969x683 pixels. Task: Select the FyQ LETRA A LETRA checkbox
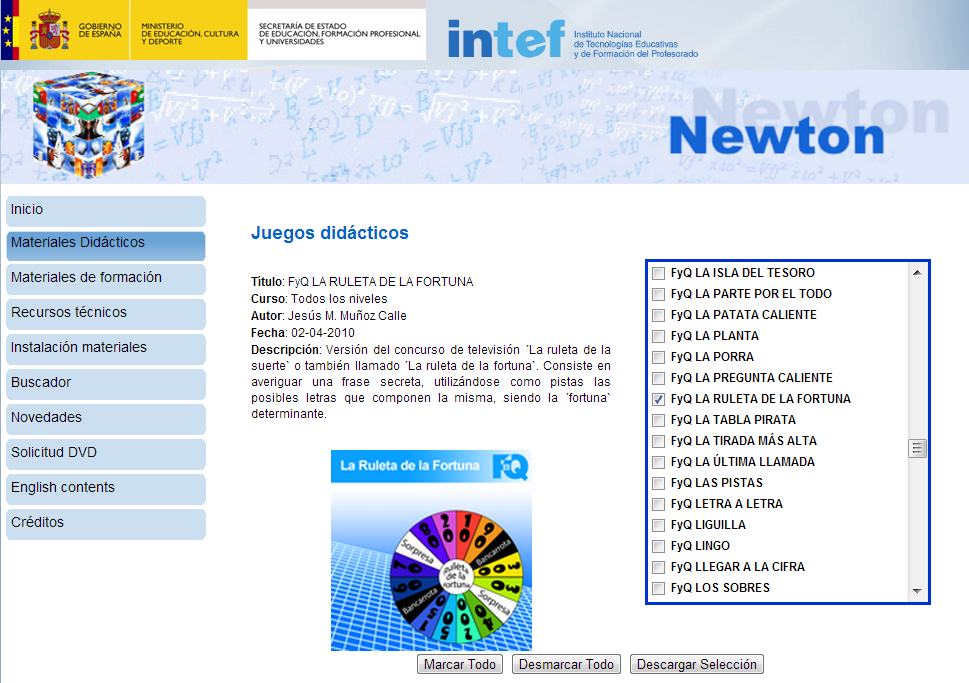(659, 504)
